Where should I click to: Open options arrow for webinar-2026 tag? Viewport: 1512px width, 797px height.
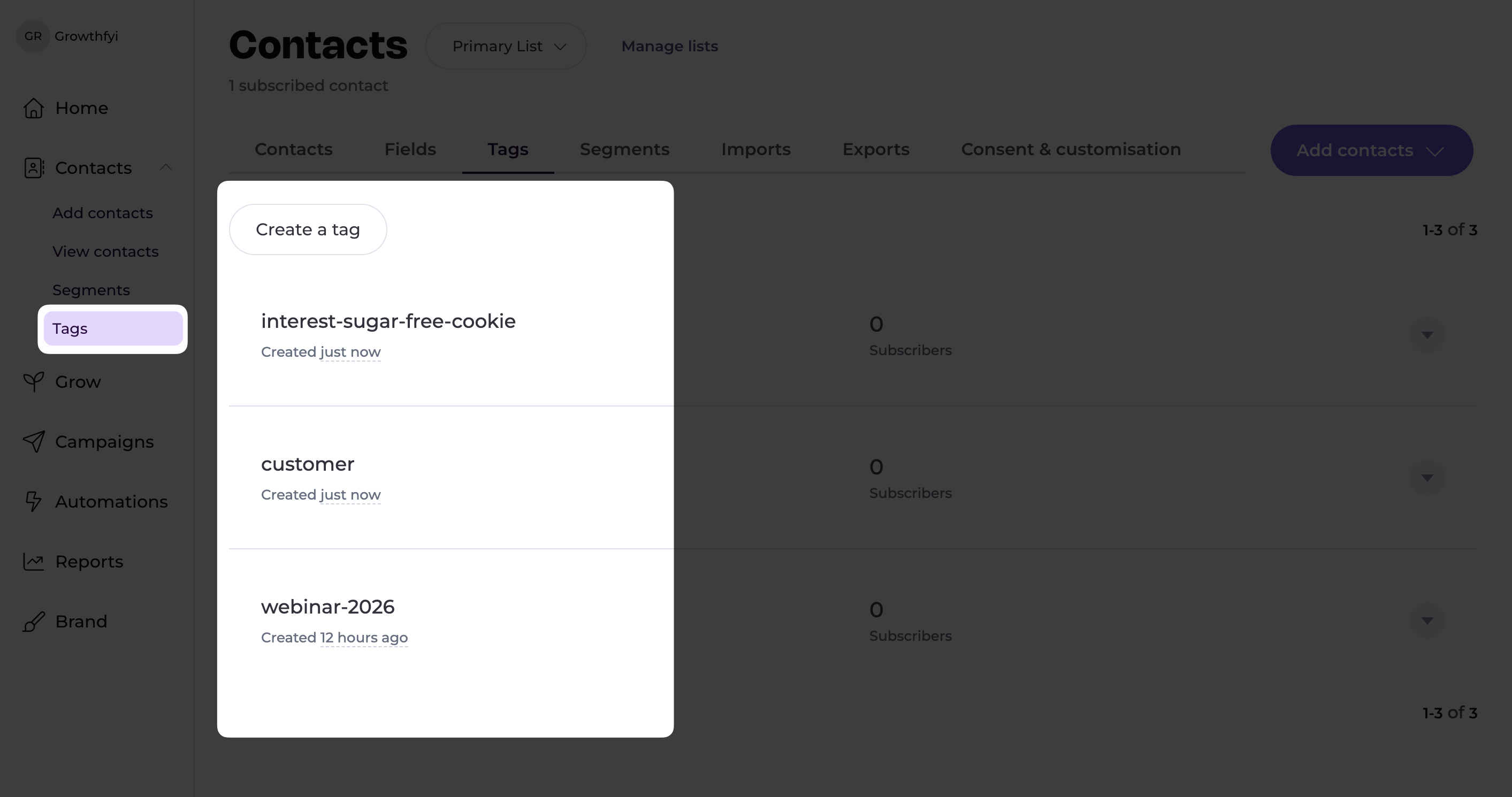[1427, 620]
